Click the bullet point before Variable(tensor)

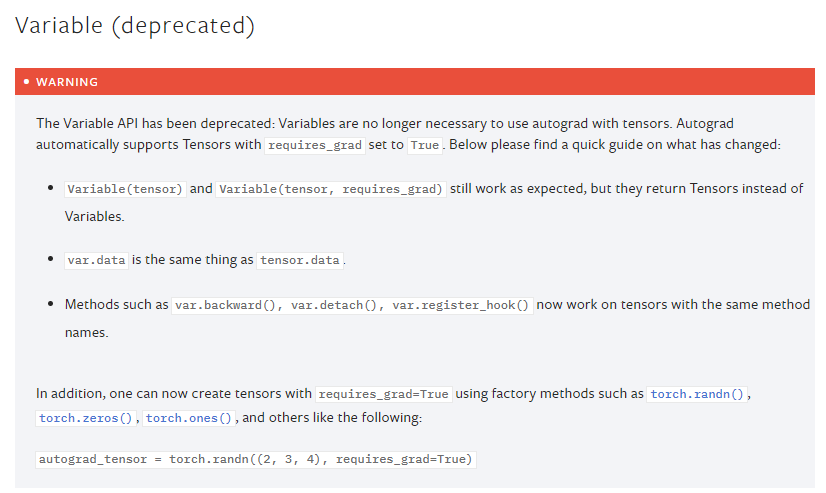[x=51, y=189]
